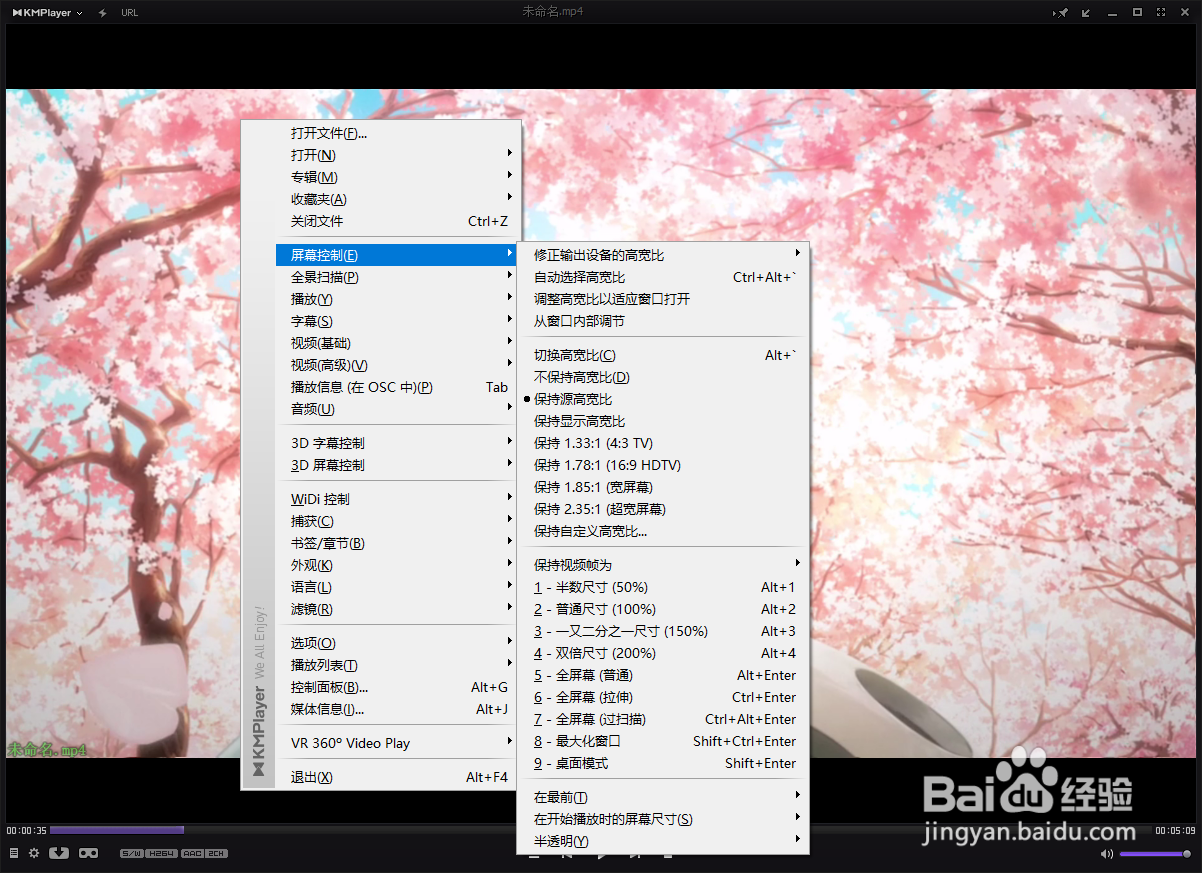1202x873 pixels.
Task: Open the KMPlayer logo menu
Action: tap(47, 12)
